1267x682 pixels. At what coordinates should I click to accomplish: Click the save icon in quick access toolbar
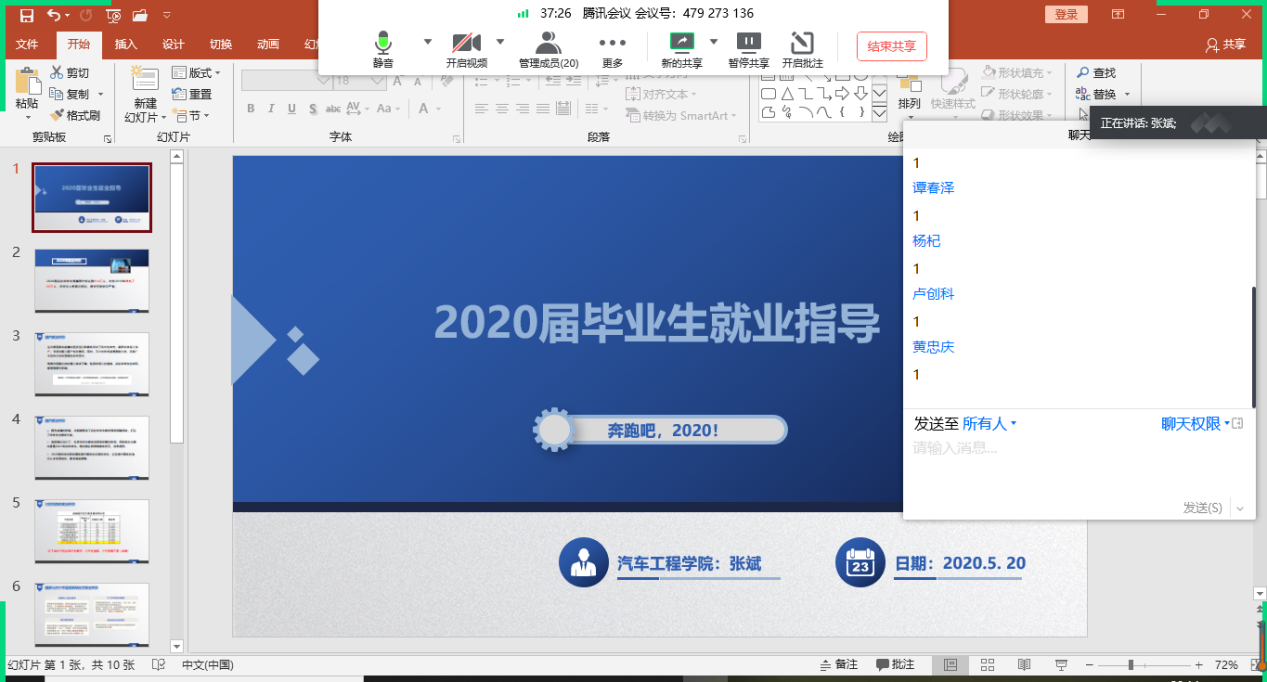click(26, 15)
